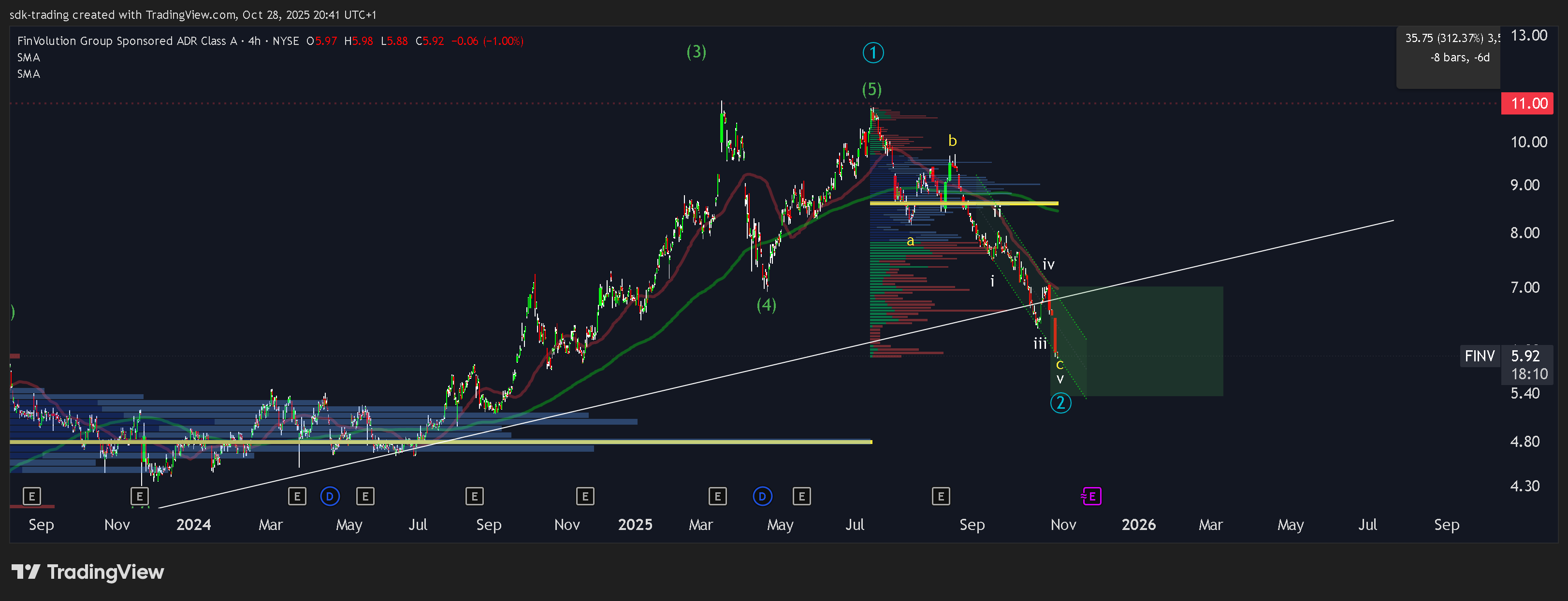Click the 7.00 price axis label

(1525, 287)
